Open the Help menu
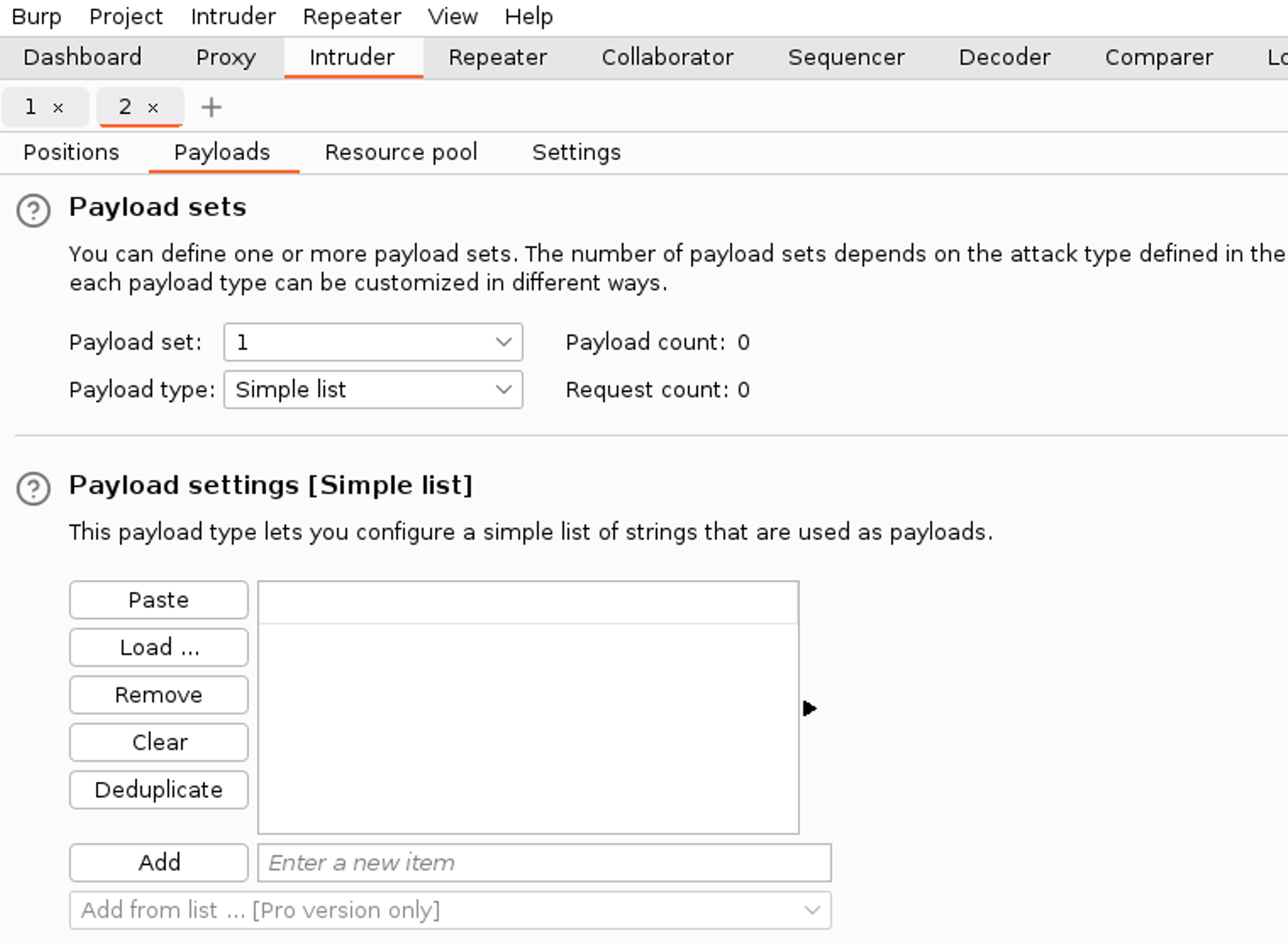This screenshot has height=943, width=1288. [x=529, y=16]
